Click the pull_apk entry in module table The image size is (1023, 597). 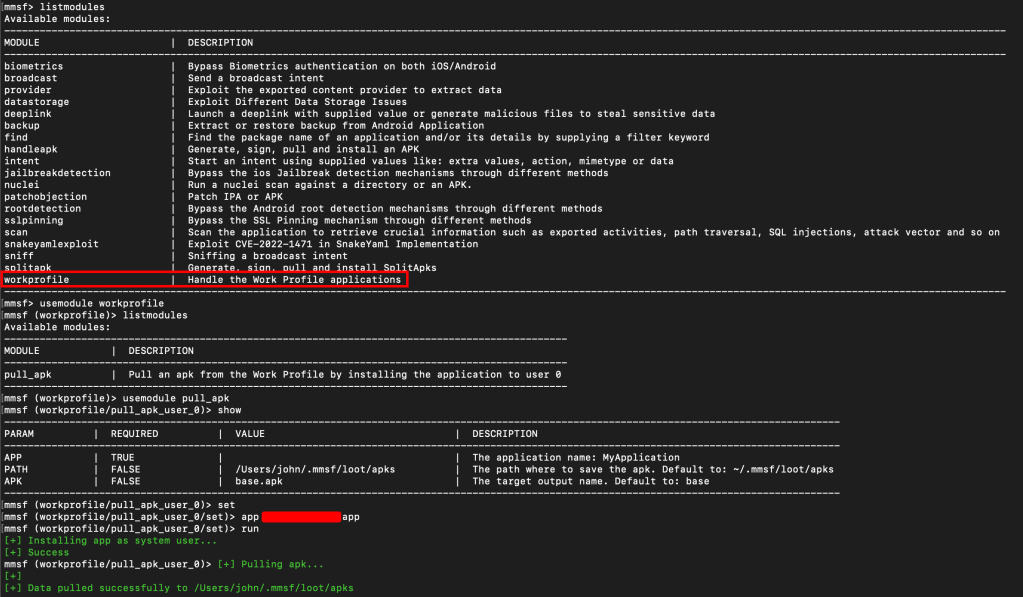pos(28,375)
